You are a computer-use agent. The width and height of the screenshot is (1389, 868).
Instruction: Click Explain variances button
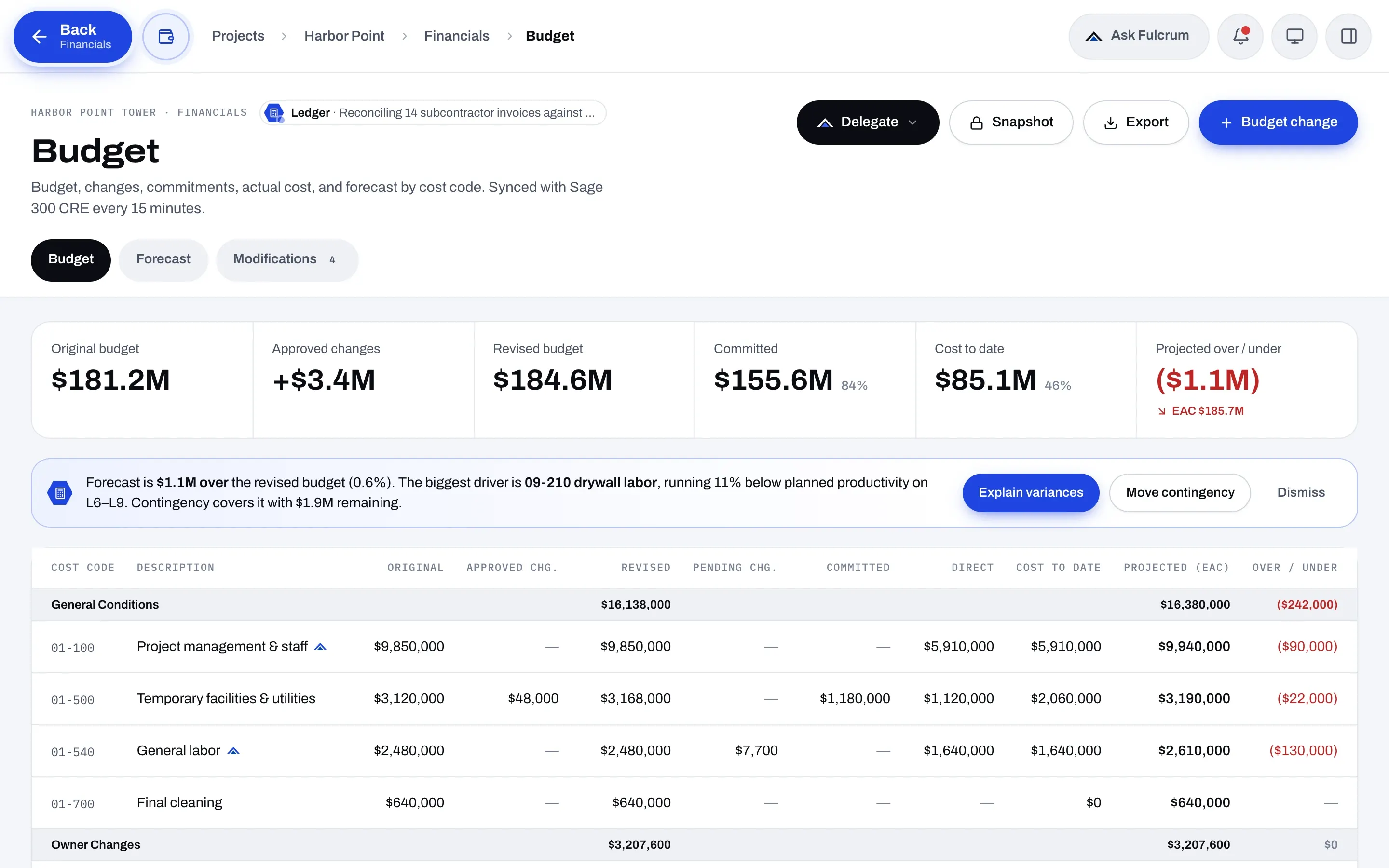pos(1030,492)
